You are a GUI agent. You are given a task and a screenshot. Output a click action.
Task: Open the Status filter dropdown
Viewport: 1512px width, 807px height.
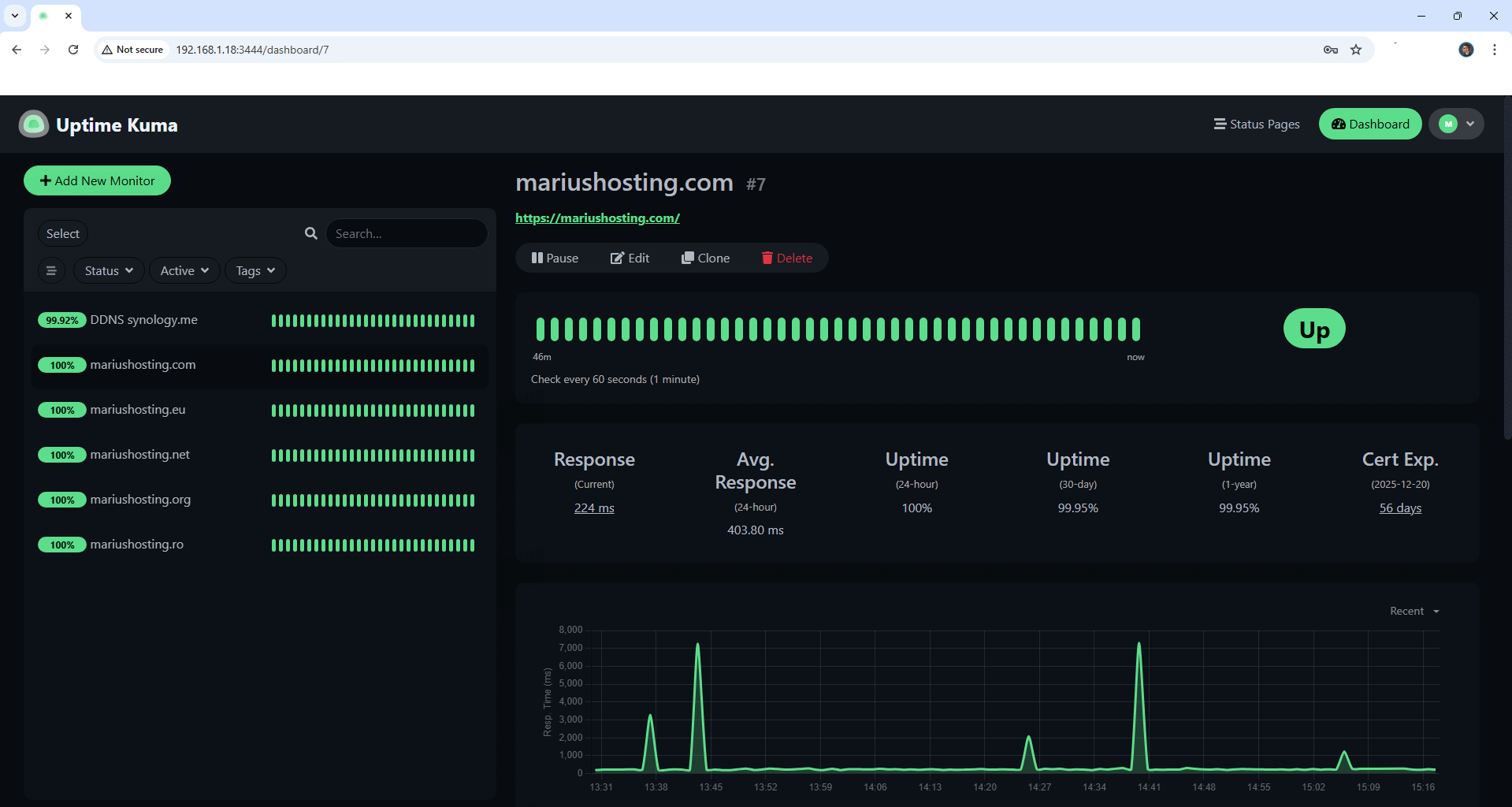pyautogui.click(x=108, y=270)
